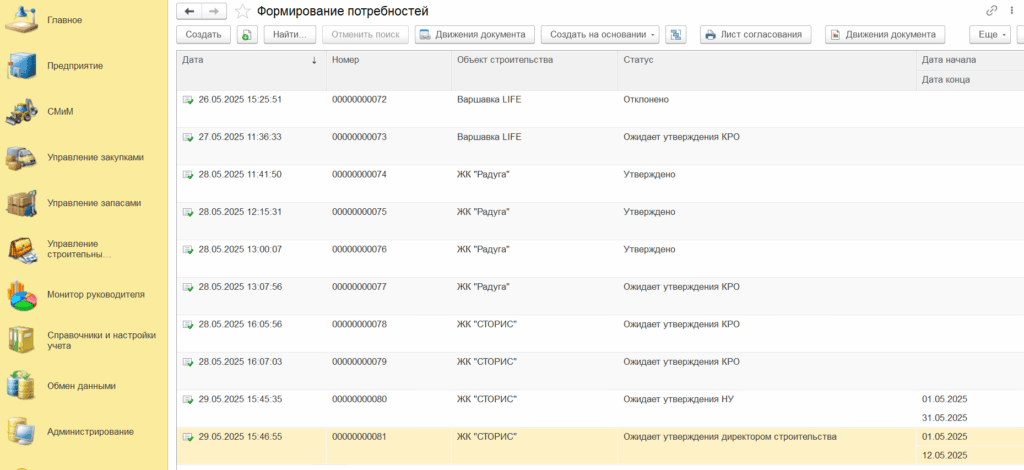The height and width of the screenshot is (470, 1024).
Task: Click the Дата конца column header
Action: tap(970, 80)
